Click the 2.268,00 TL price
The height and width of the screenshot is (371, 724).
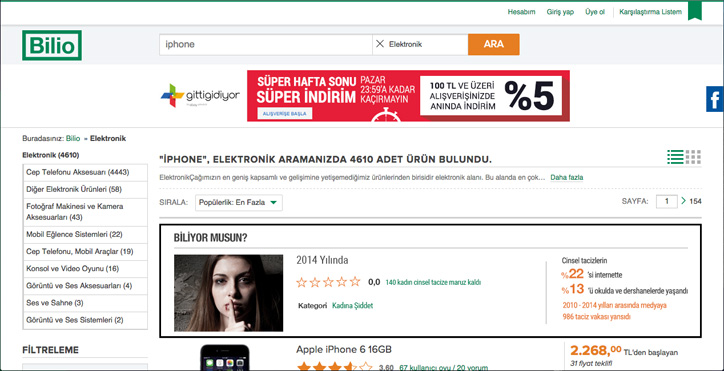click(x=596, y=351)
